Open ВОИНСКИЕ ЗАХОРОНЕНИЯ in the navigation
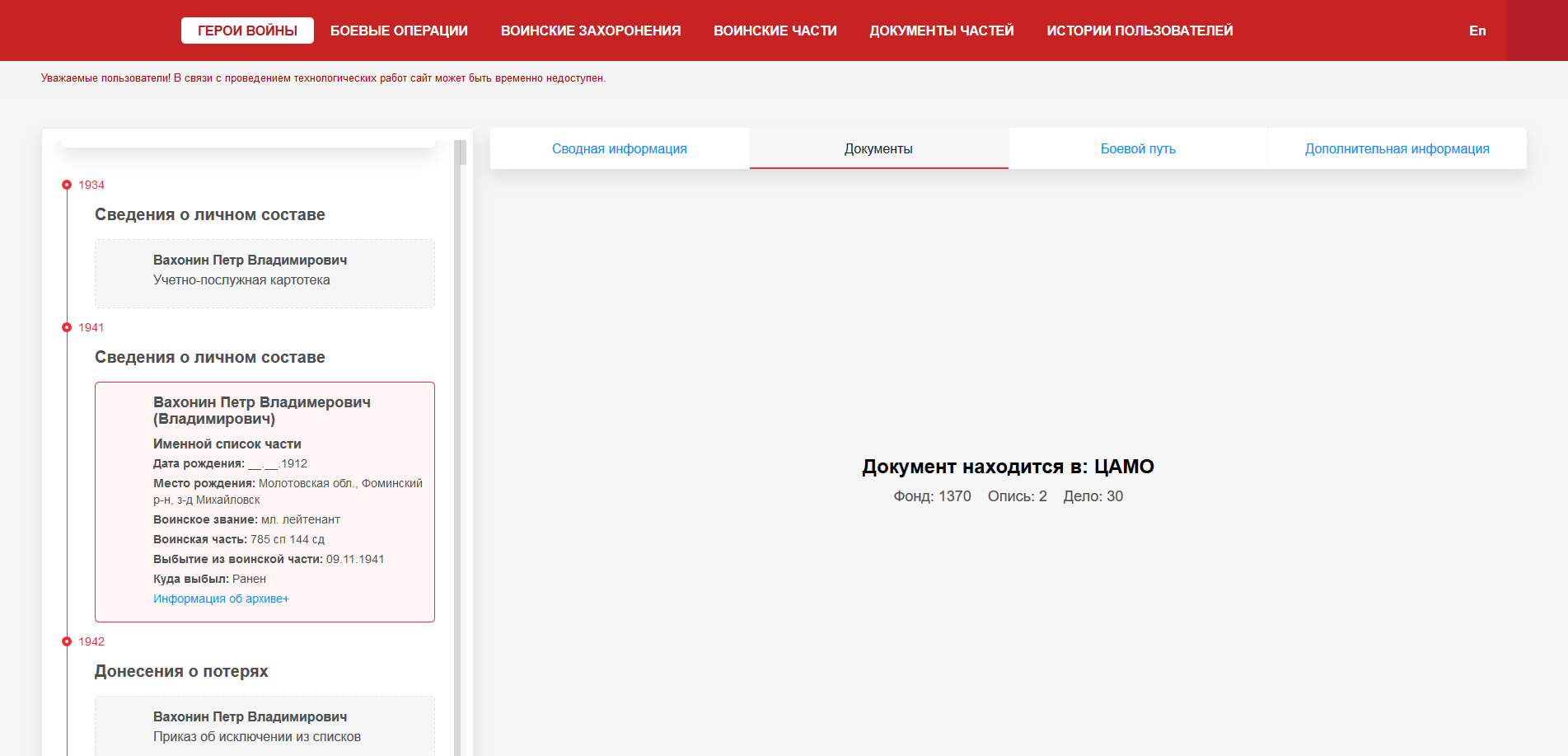This screenshot has height=756, width=1568. 590,31
